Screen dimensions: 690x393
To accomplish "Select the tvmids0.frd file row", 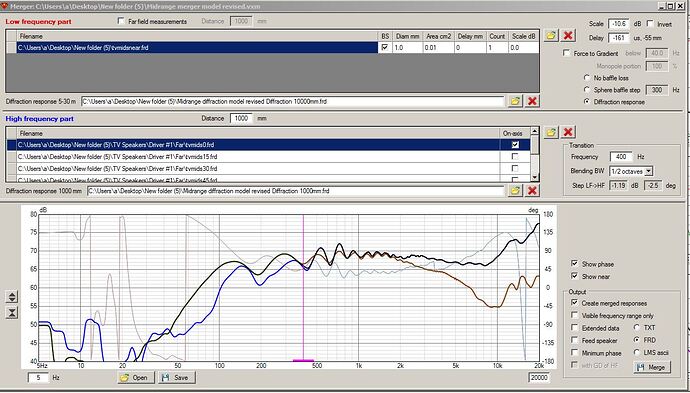I will tap(258, 144).
